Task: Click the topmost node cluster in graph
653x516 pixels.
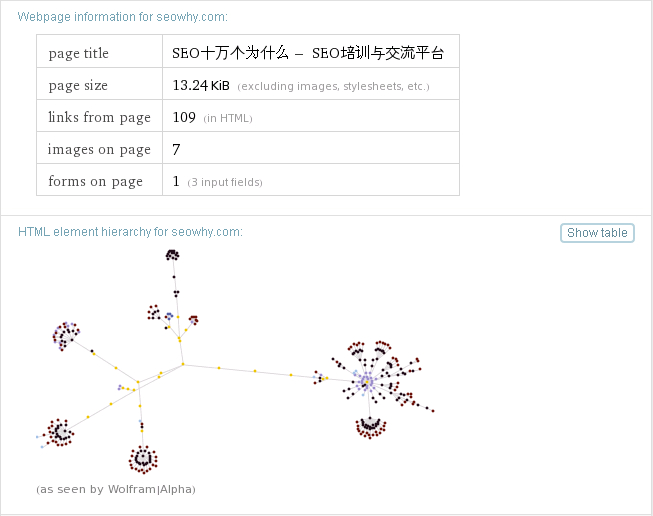Action: 172,256
